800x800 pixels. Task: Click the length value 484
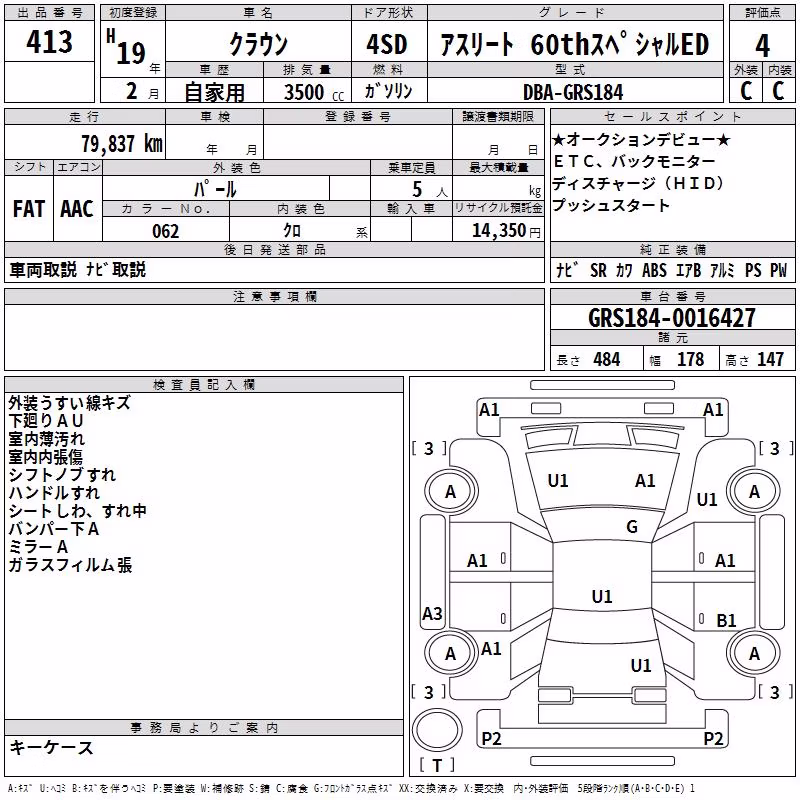[x=607, y=359]
